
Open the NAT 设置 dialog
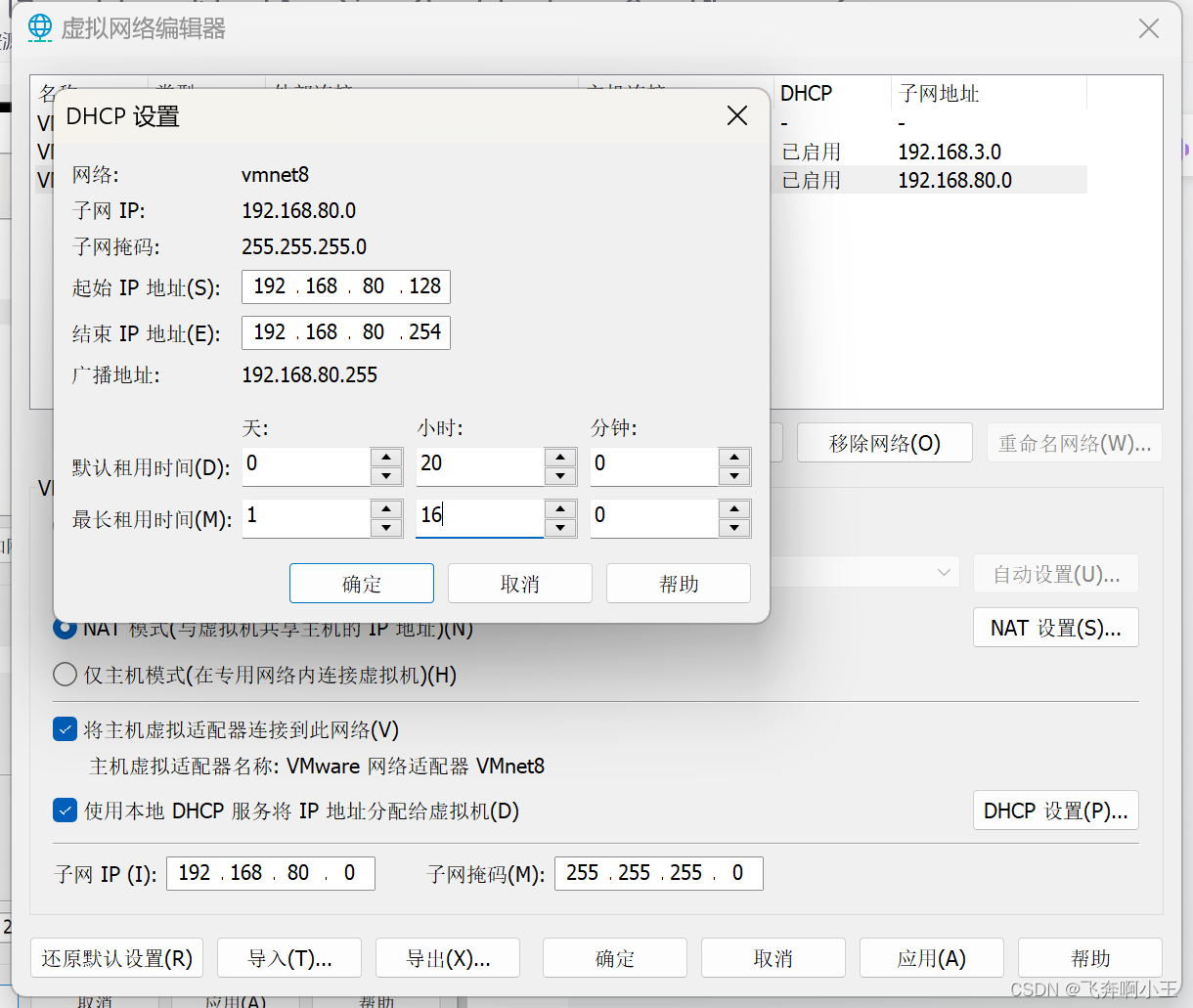coord(1055,627)
